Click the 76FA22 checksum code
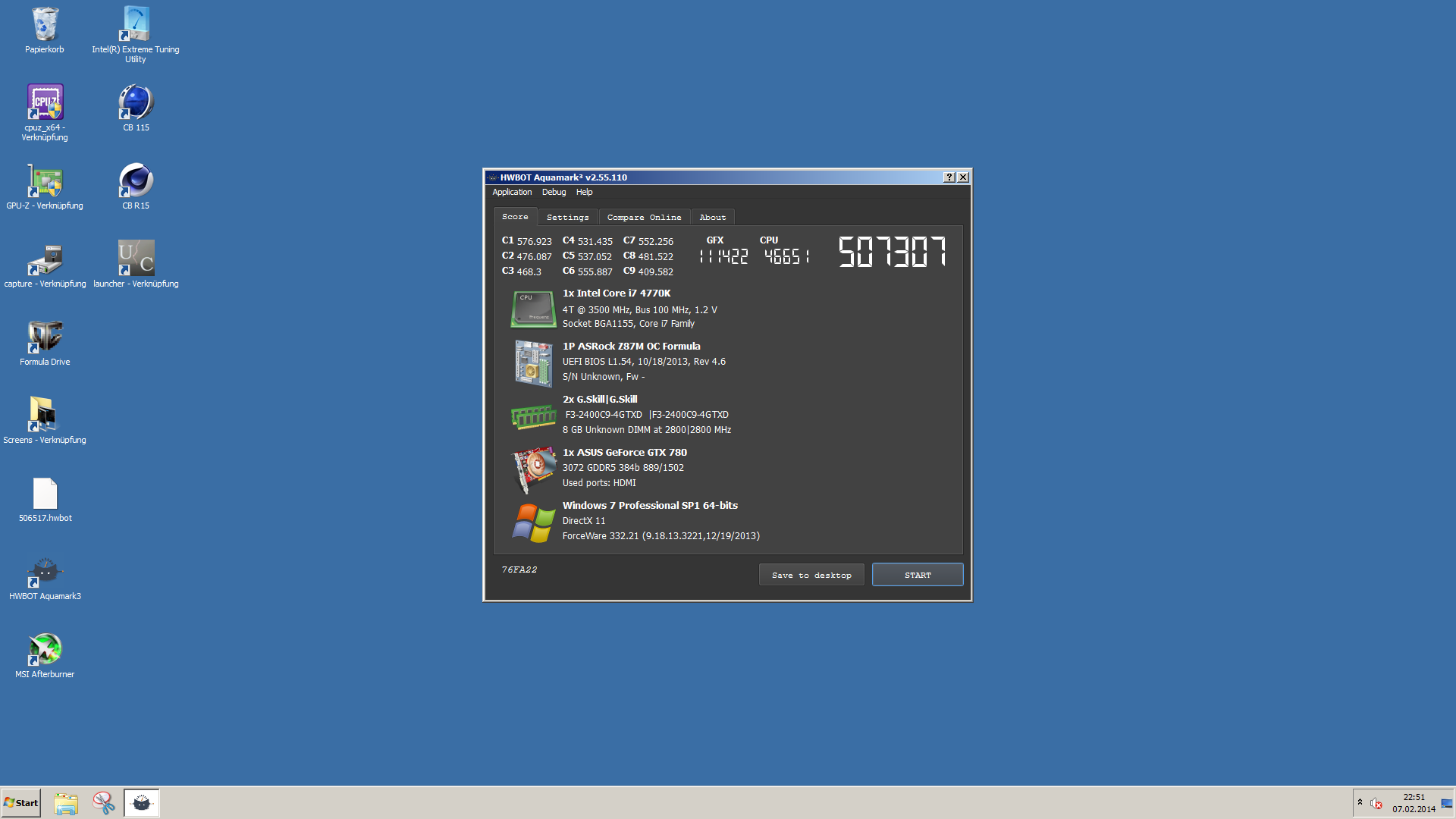This screenshot has height=819, width=1456. point(519,570)
